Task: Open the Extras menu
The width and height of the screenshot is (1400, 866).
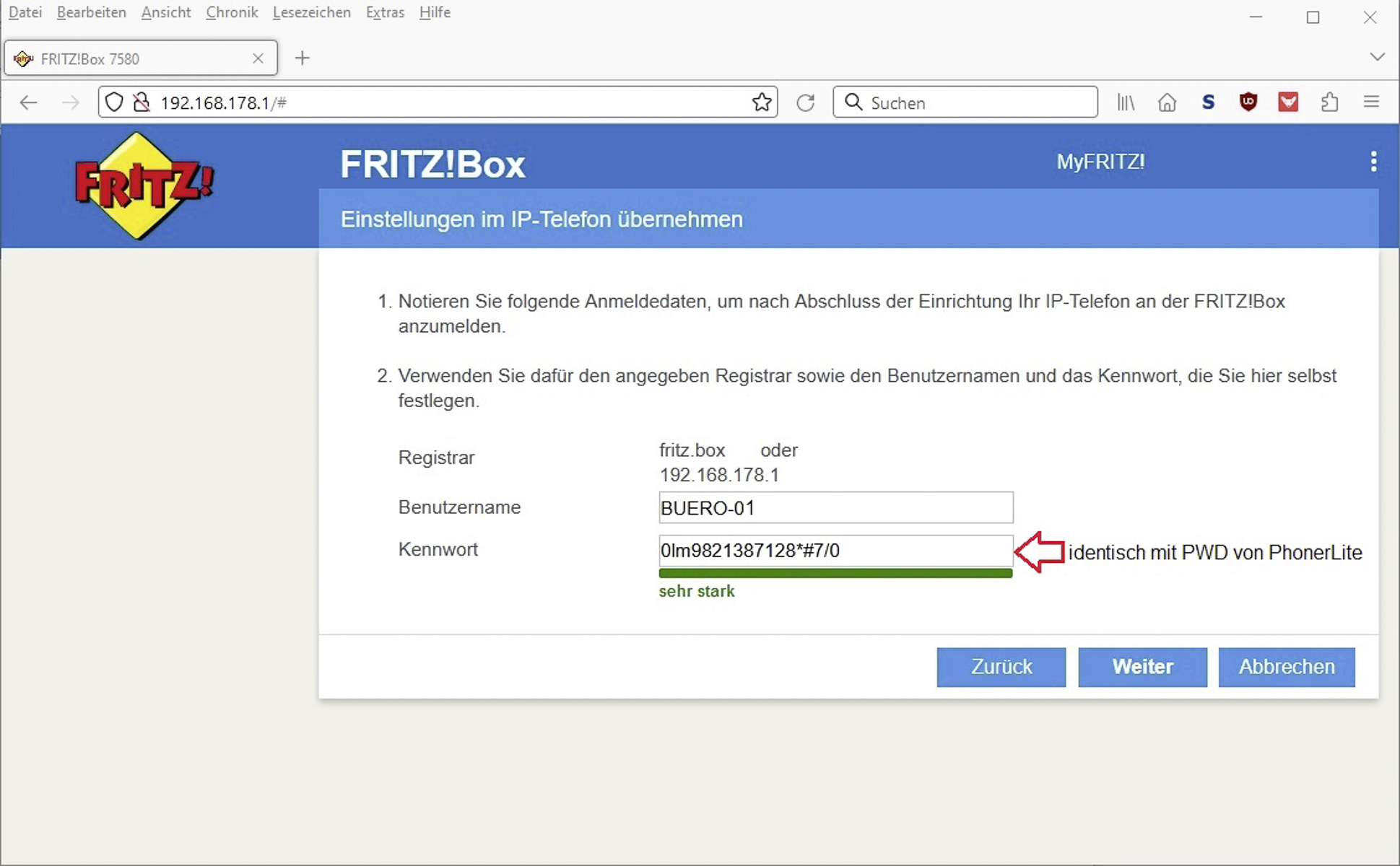Action: [385, 12]
